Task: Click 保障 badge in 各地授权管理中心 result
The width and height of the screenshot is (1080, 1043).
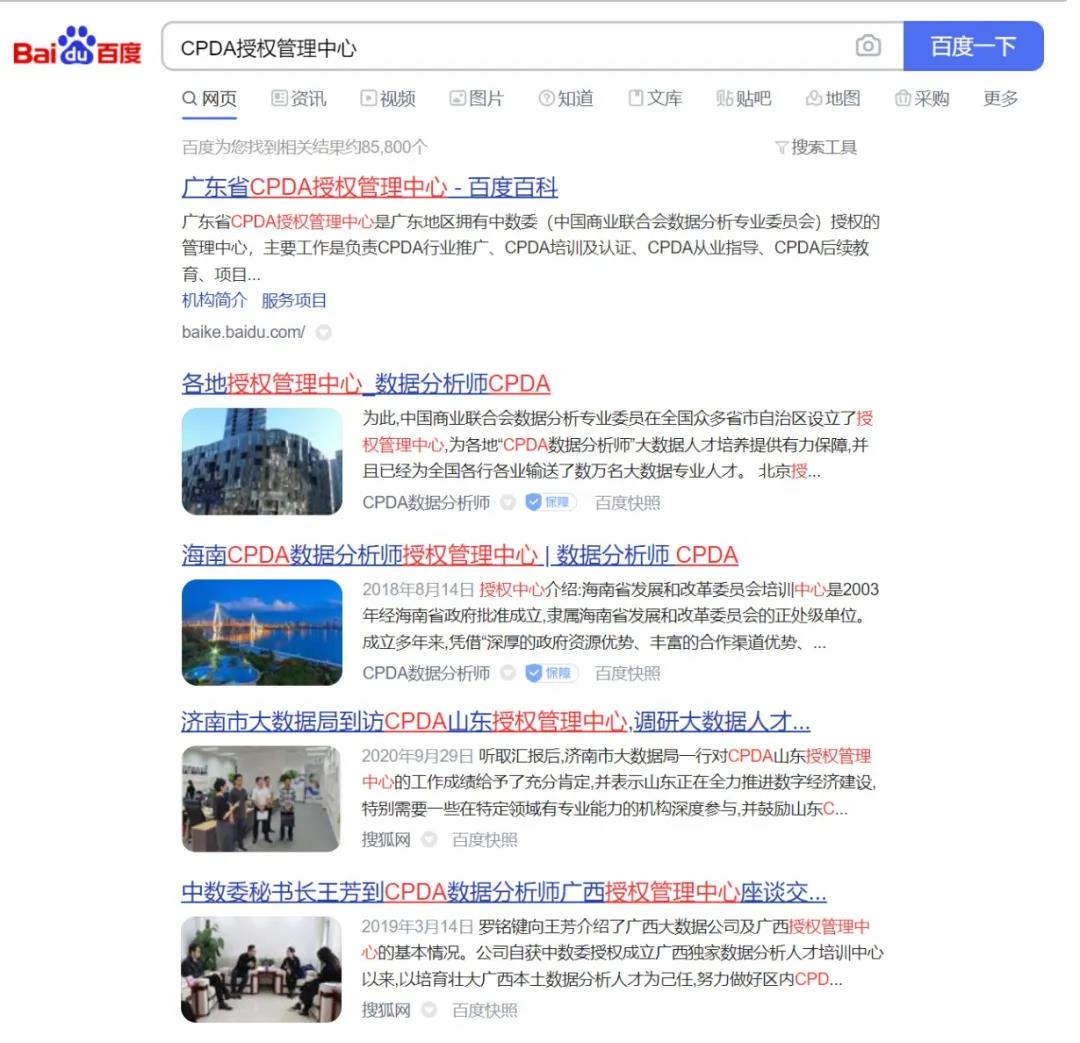Action: (x=550, y=502)
